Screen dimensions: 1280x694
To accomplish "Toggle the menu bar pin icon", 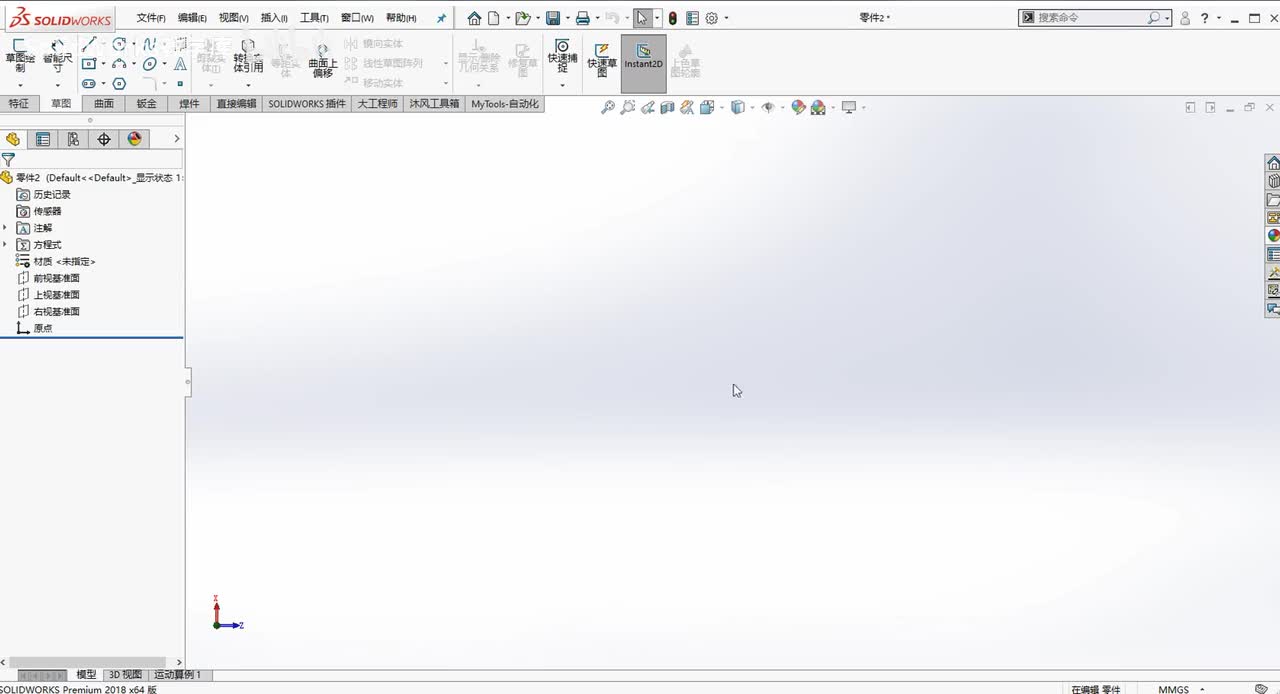I will click(x=441, y=18).
